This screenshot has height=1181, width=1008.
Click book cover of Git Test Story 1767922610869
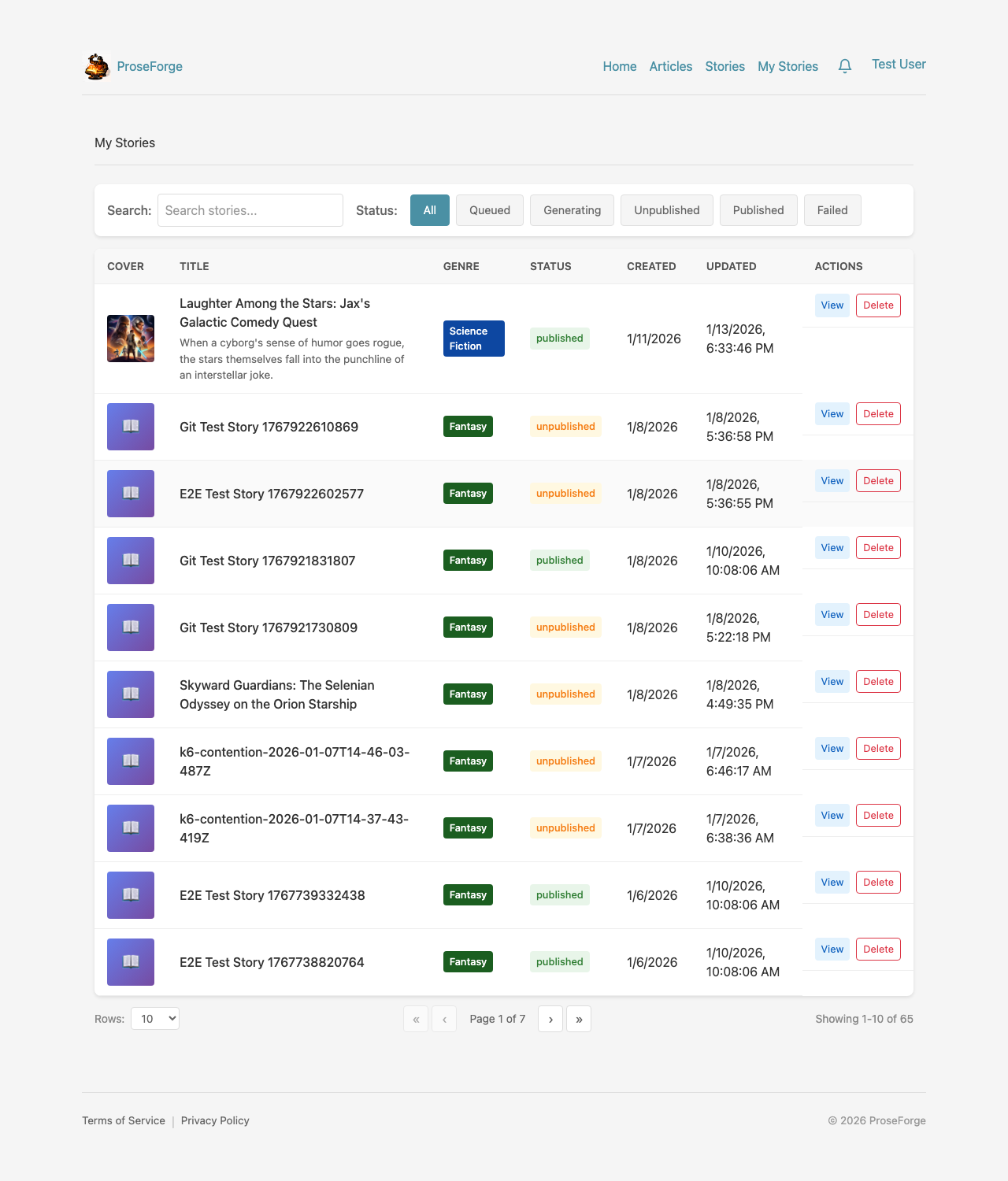point(131,427)
